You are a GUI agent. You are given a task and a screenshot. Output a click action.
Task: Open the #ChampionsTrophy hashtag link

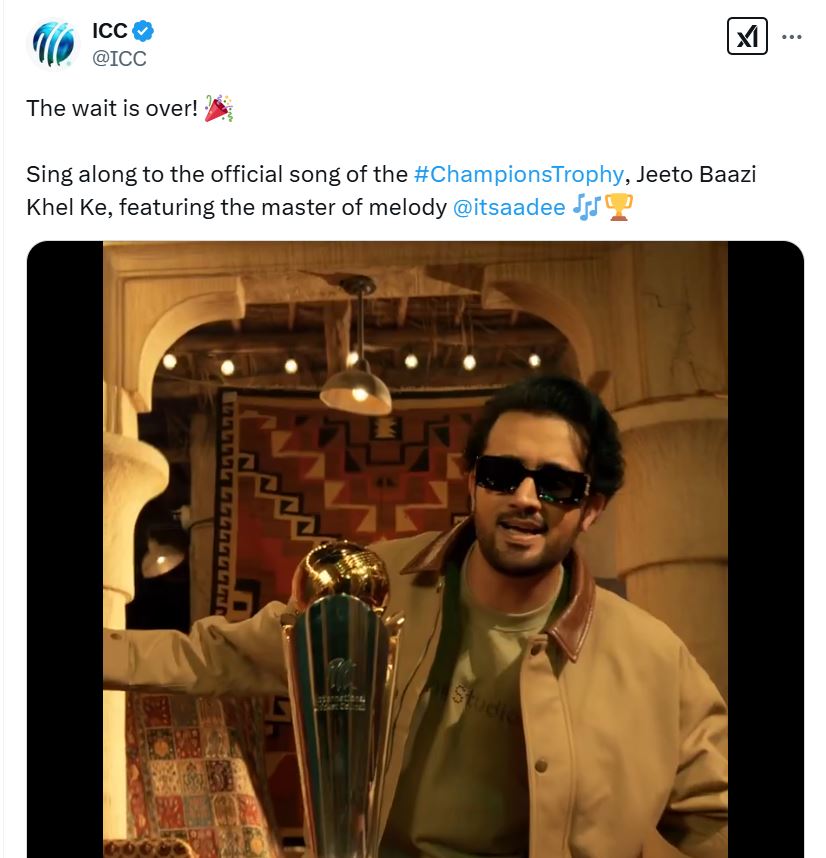tap(519, 175)
